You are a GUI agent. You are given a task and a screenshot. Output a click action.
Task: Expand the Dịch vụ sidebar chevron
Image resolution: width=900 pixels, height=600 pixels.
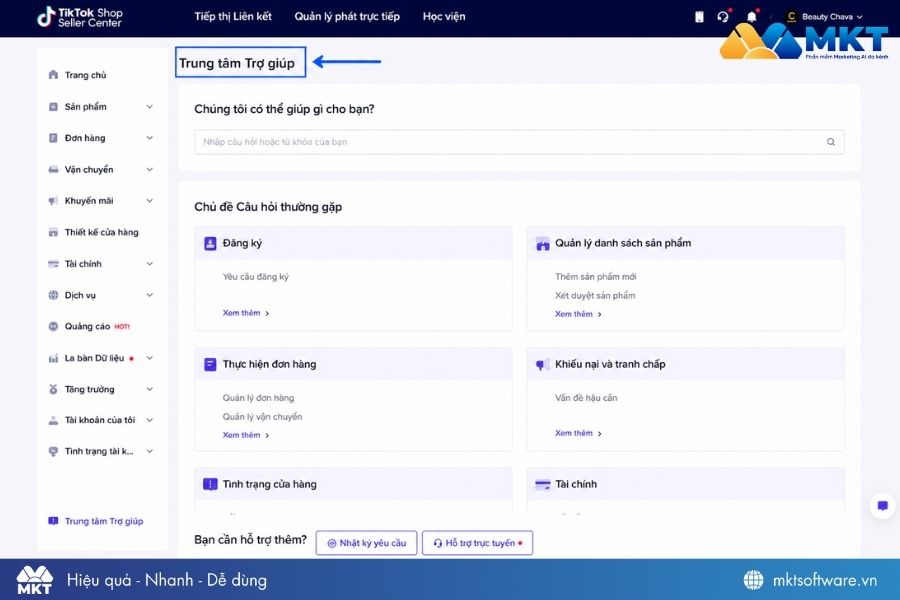coord(150,295)
